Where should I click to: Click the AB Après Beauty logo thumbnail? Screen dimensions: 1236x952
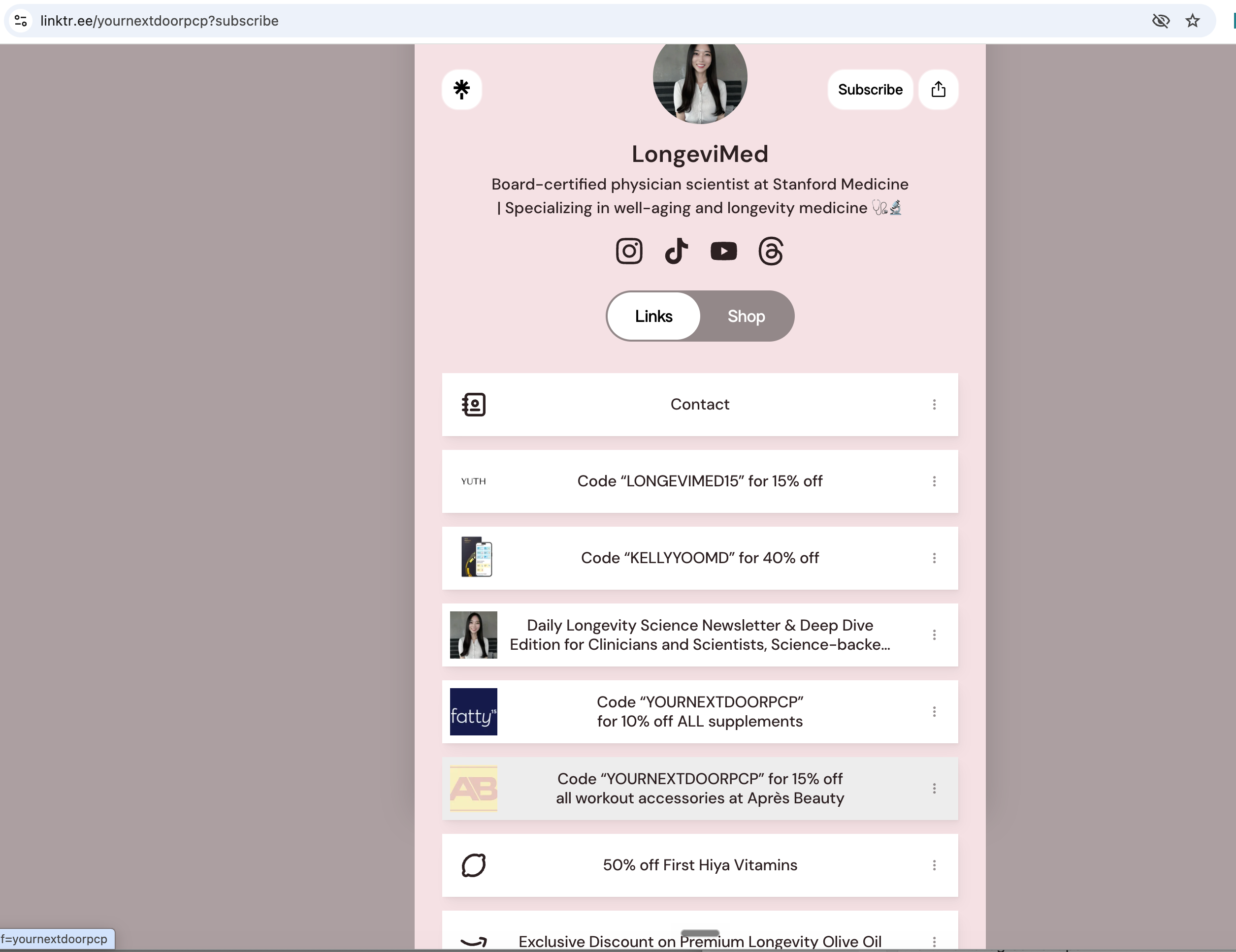point(474,789)
